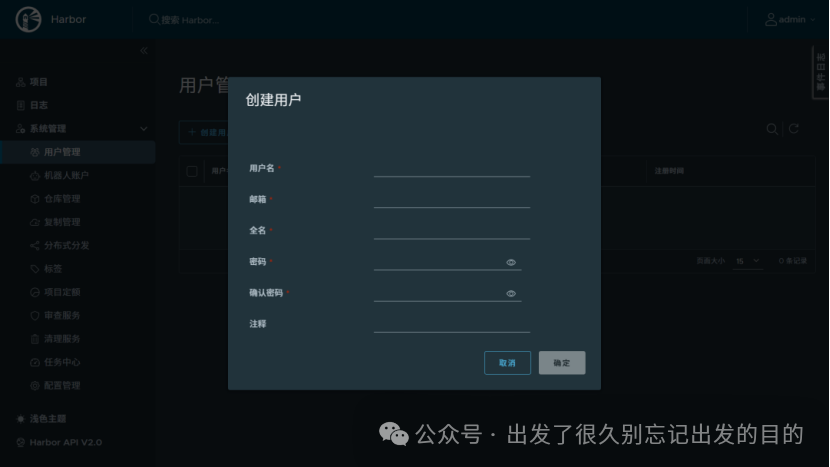
Task: Click the user table refresh icon
Action: [x=793, y=129]
